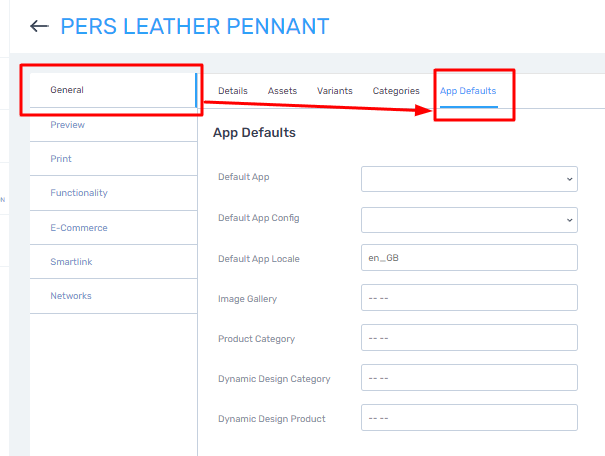Switch to the Details tab

click(x=233, y=91)
